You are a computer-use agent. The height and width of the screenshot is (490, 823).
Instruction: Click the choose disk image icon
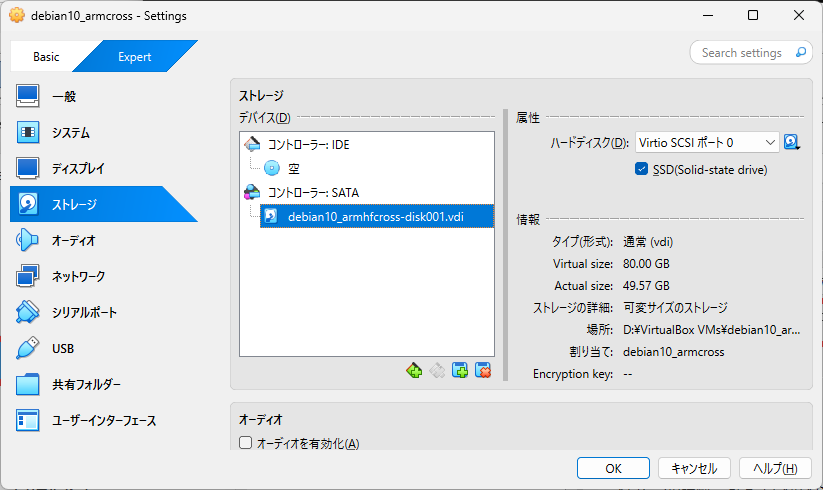click(793, 143)
